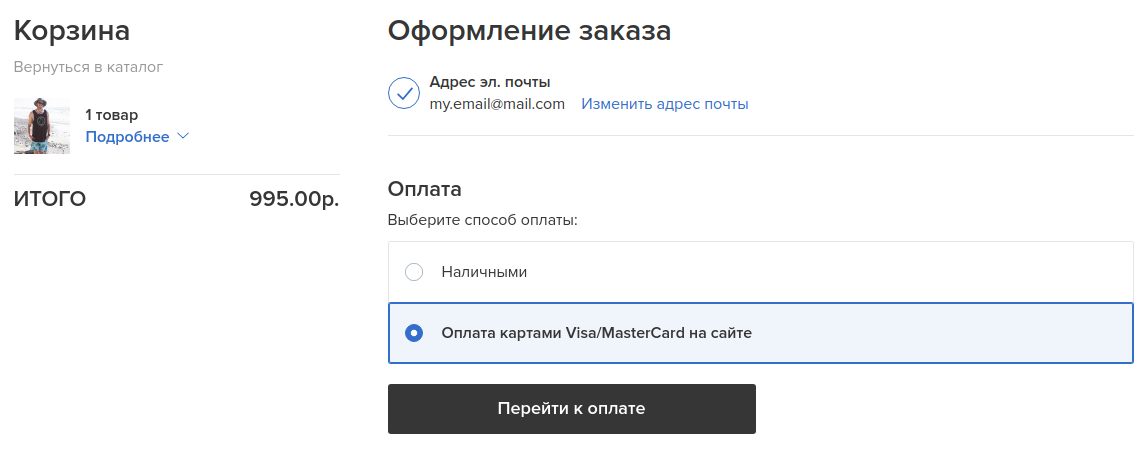Click the email verified checkmark icon
The height and width of the screenshot is (452, 1148).
coord(404,93)
